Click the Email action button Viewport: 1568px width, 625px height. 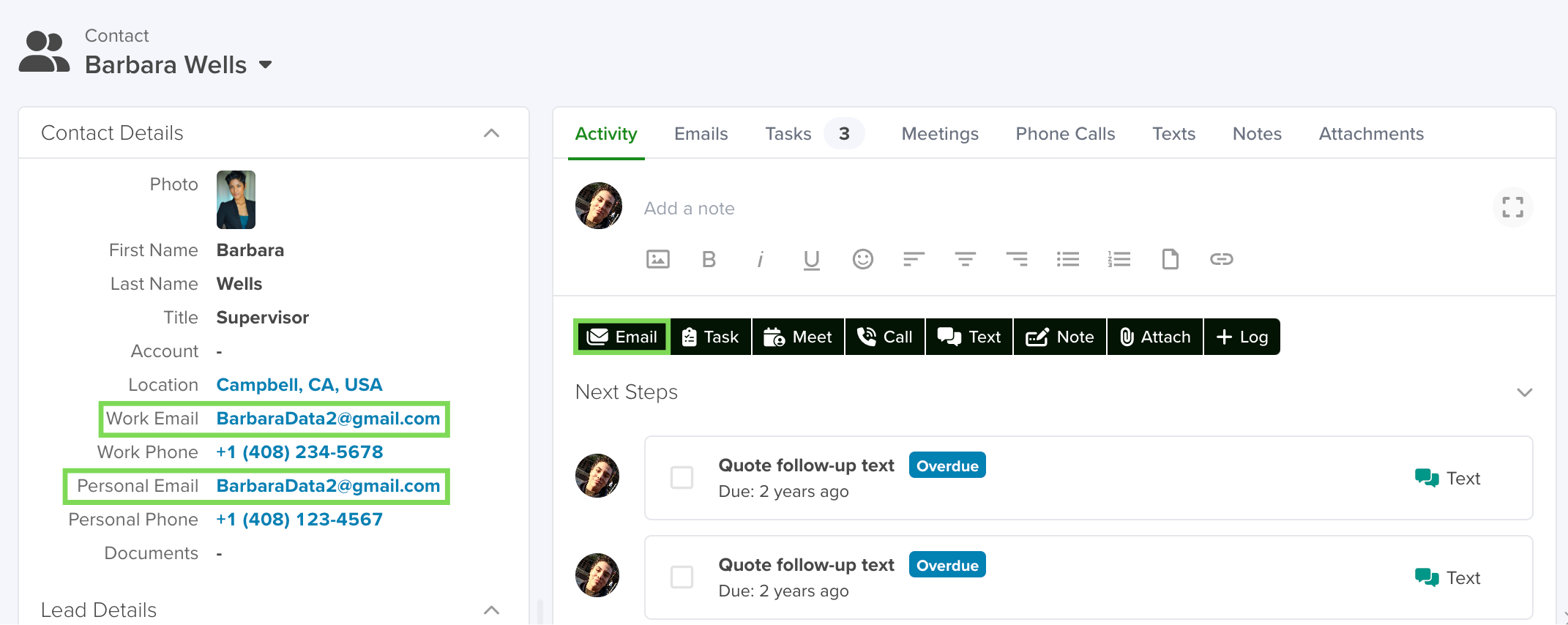pos(622,337)
